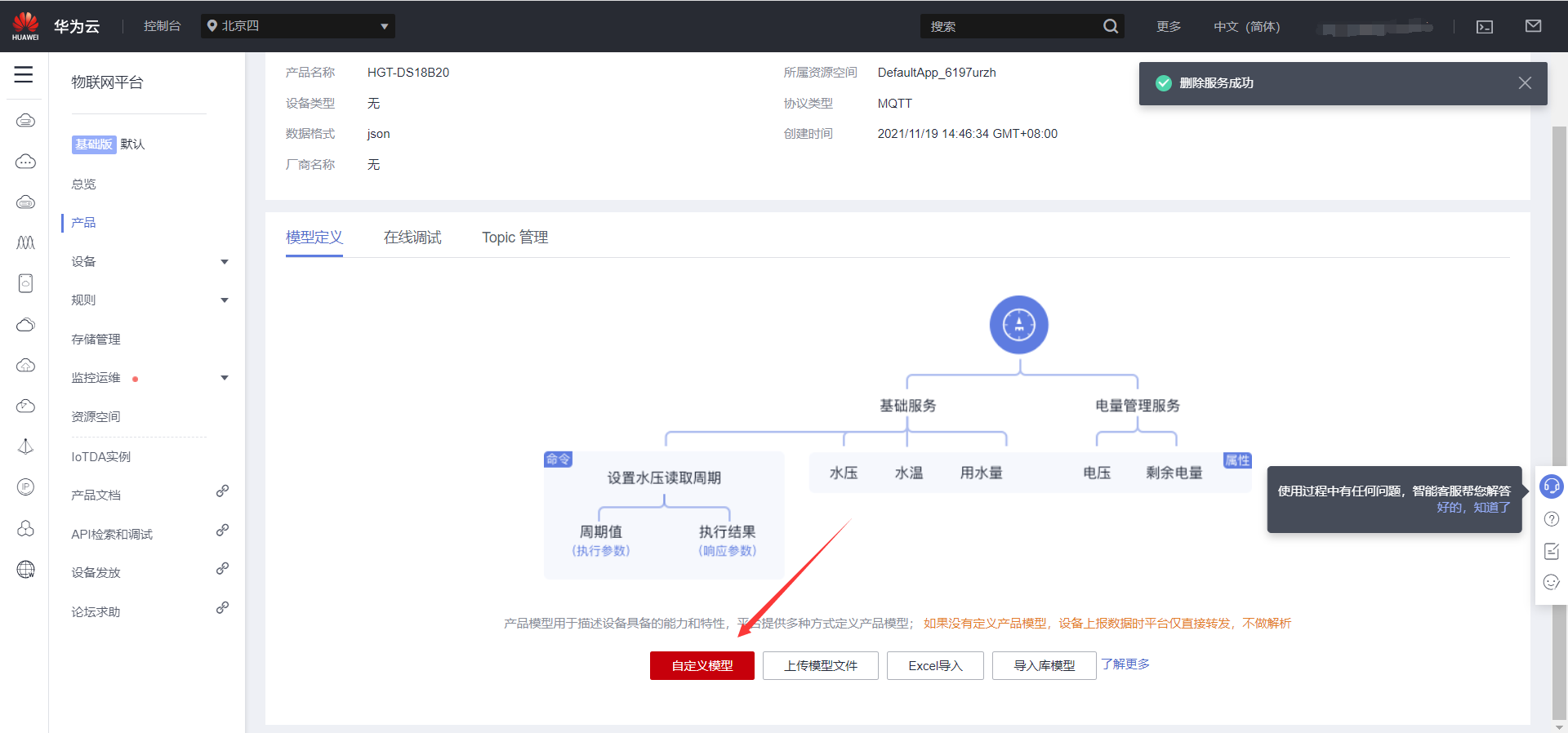Click the 电压 property
Image resolution: width=1568 pixels, height=733 pixels.
click(1097, 473)
